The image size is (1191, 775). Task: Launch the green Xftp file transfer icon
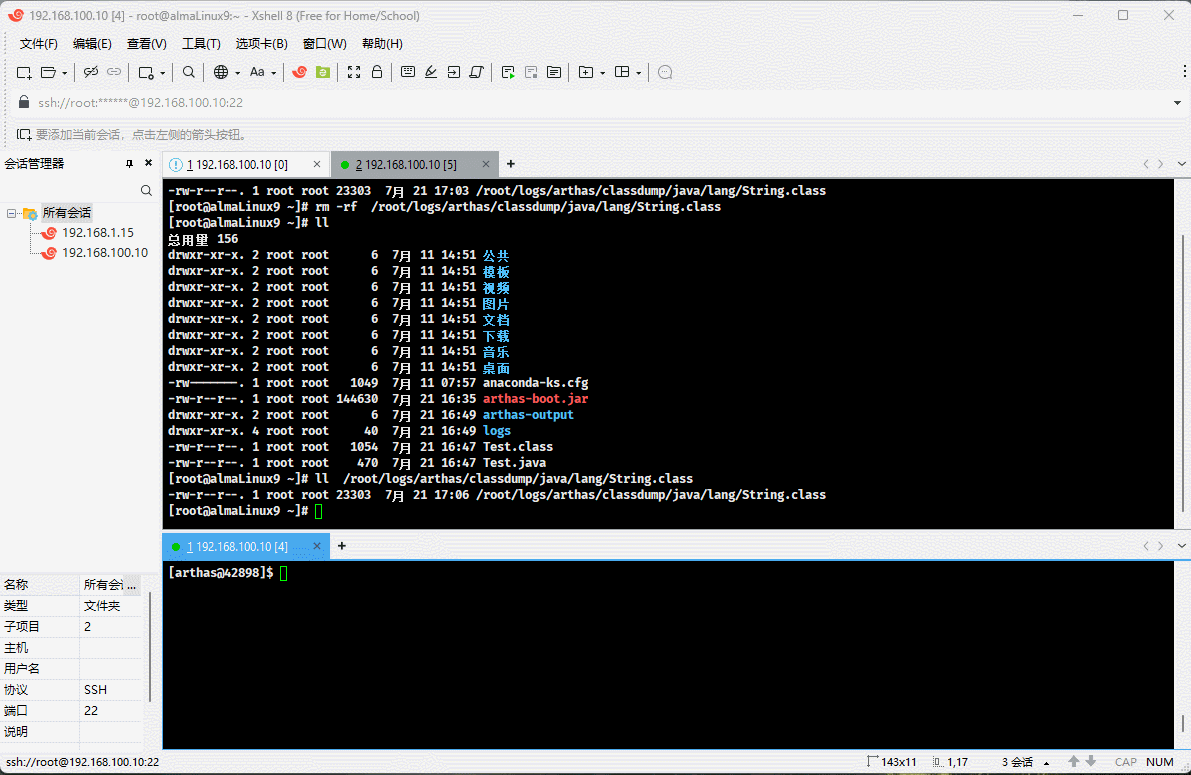click(x=323, y=72)
